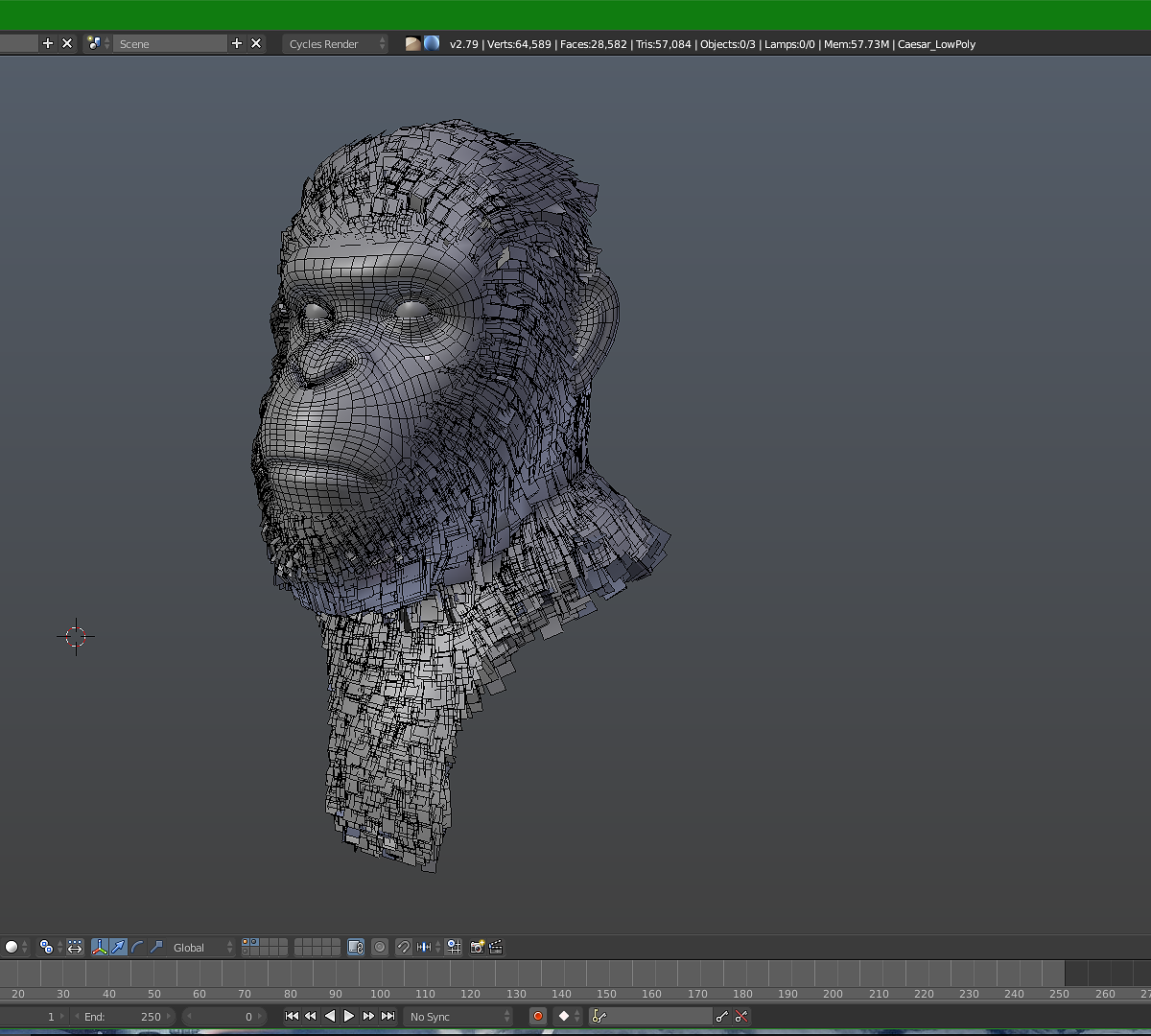The image size is (1151, 1036).
Task: Open the No Sync playback dropdown
Action: point(458,1016)
